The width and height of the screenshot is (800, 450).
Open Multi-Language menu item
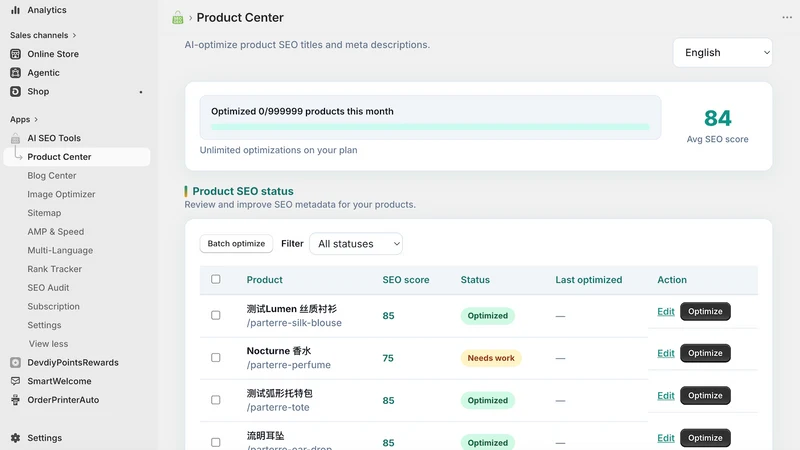[x=60, y=251]
